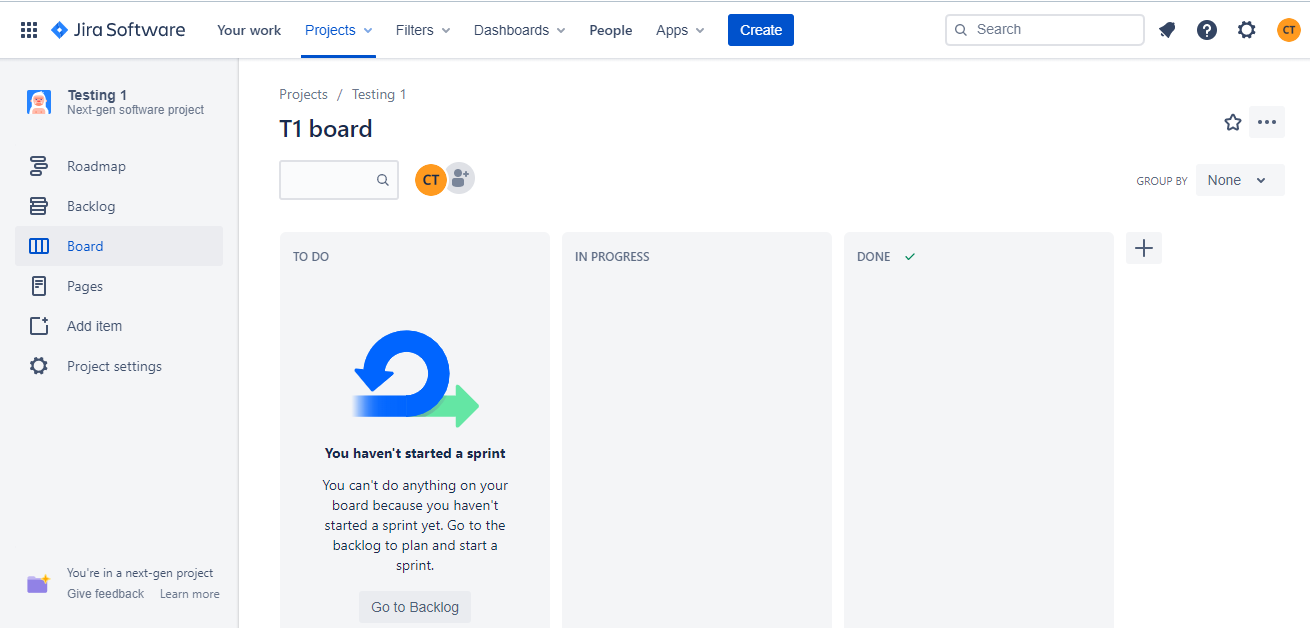Open Roadmap from the sidebar
Image resolution: width=1310 pixels, height=628 pixels.
point(96,166)
